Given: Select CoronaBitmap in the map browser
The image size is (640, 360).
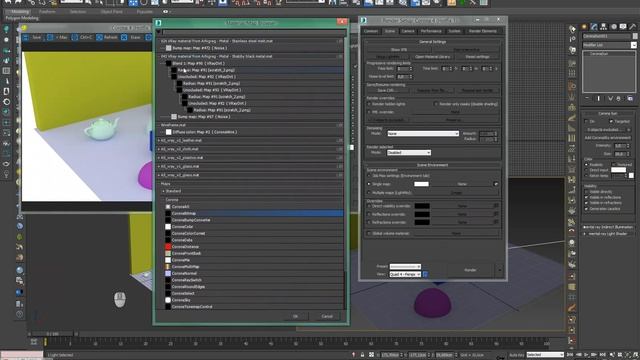Looking at the screenshot, I should pyautogui.click(x=254, y=213).
